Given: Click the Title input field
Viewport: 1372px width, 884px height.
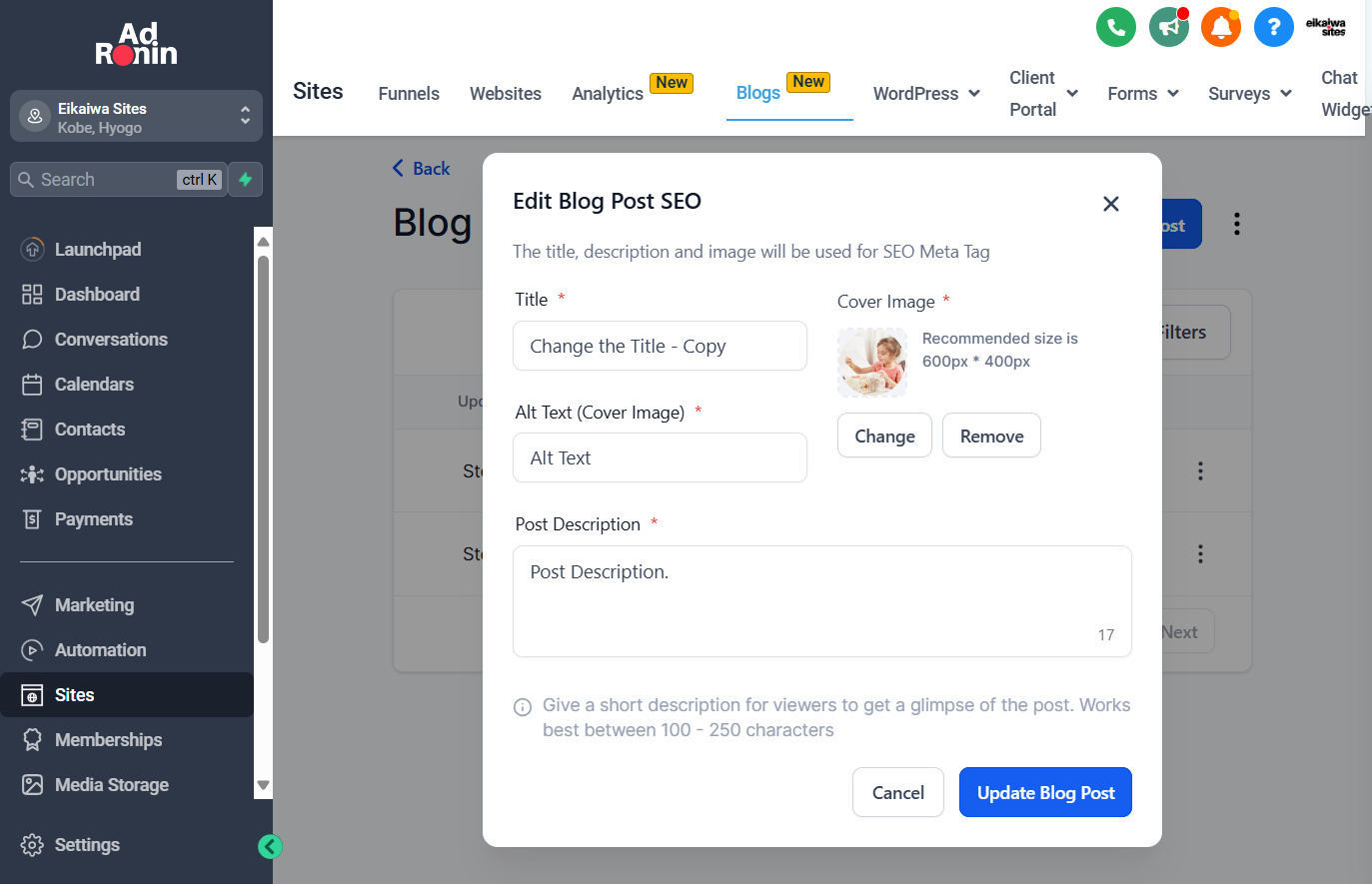Looking at the screenshot, I should [x=660, y=346].
